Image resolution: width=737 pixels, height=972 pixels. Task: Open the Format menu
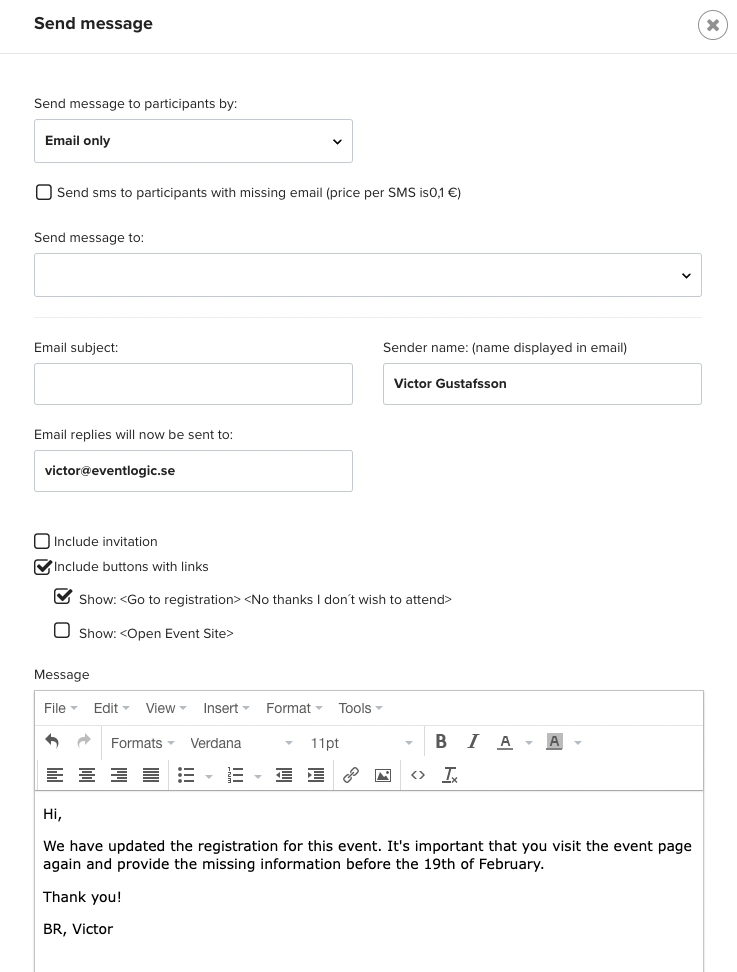294,708
